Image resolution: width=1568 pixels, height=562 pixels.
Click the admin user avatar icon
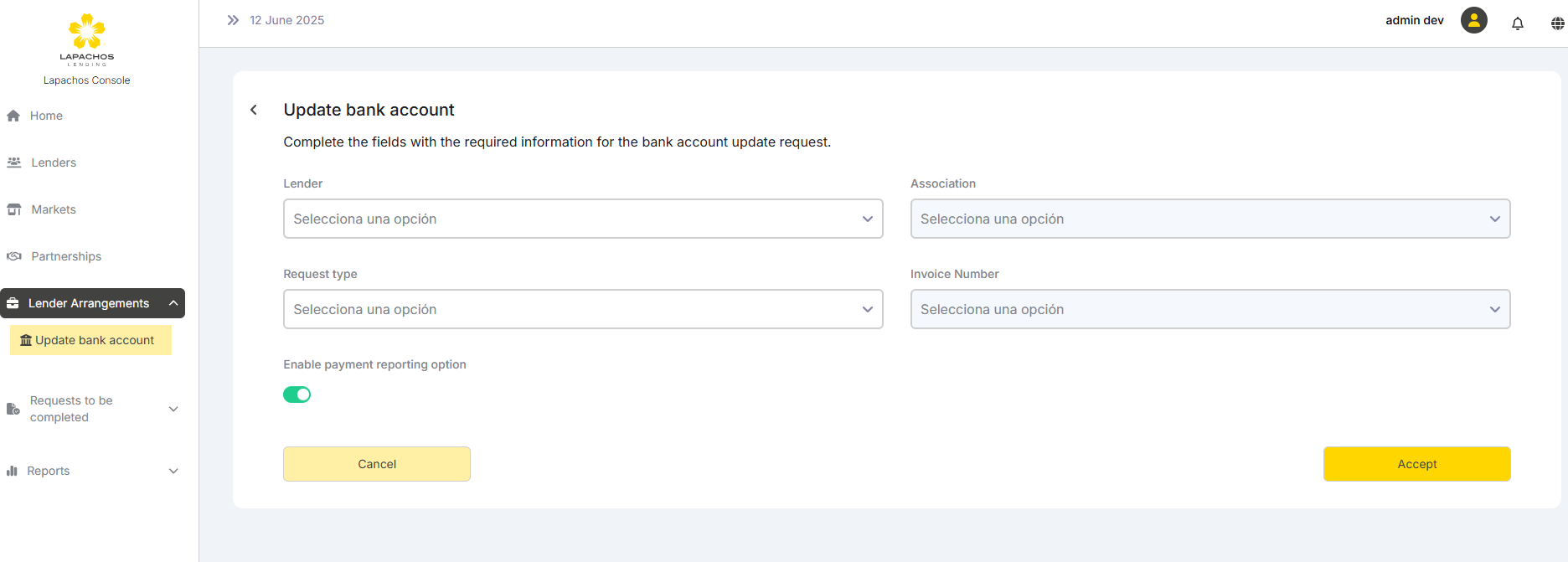[x=1473, y=20]
